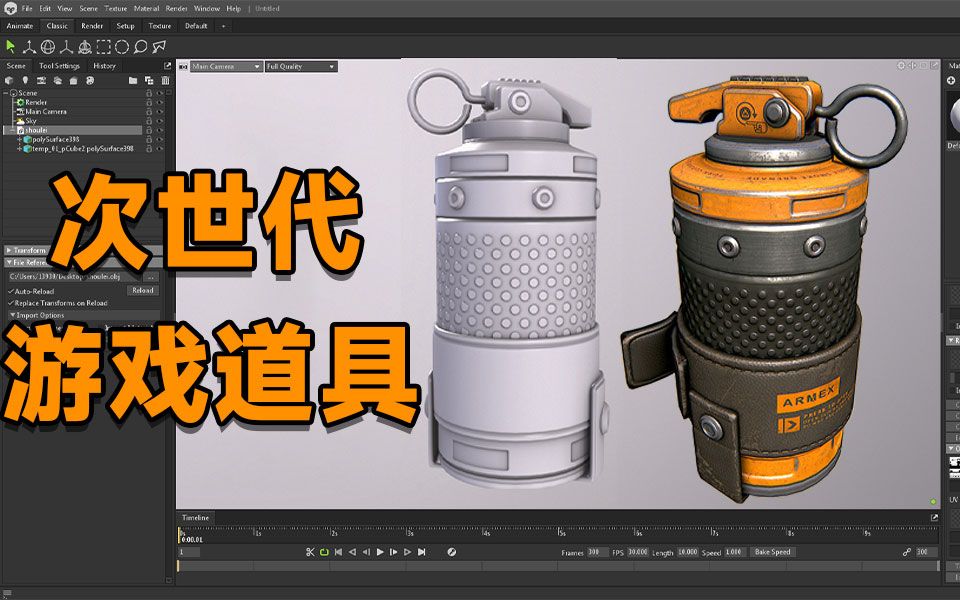Viewport: 960px width, 600px height.
Task: Select the lasso selection tool
Action: [x=141, y=45]
